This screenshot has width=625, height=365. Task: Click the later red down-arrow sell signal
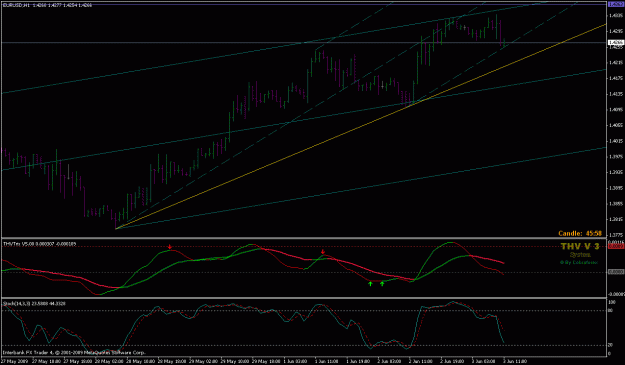(323, 252)
